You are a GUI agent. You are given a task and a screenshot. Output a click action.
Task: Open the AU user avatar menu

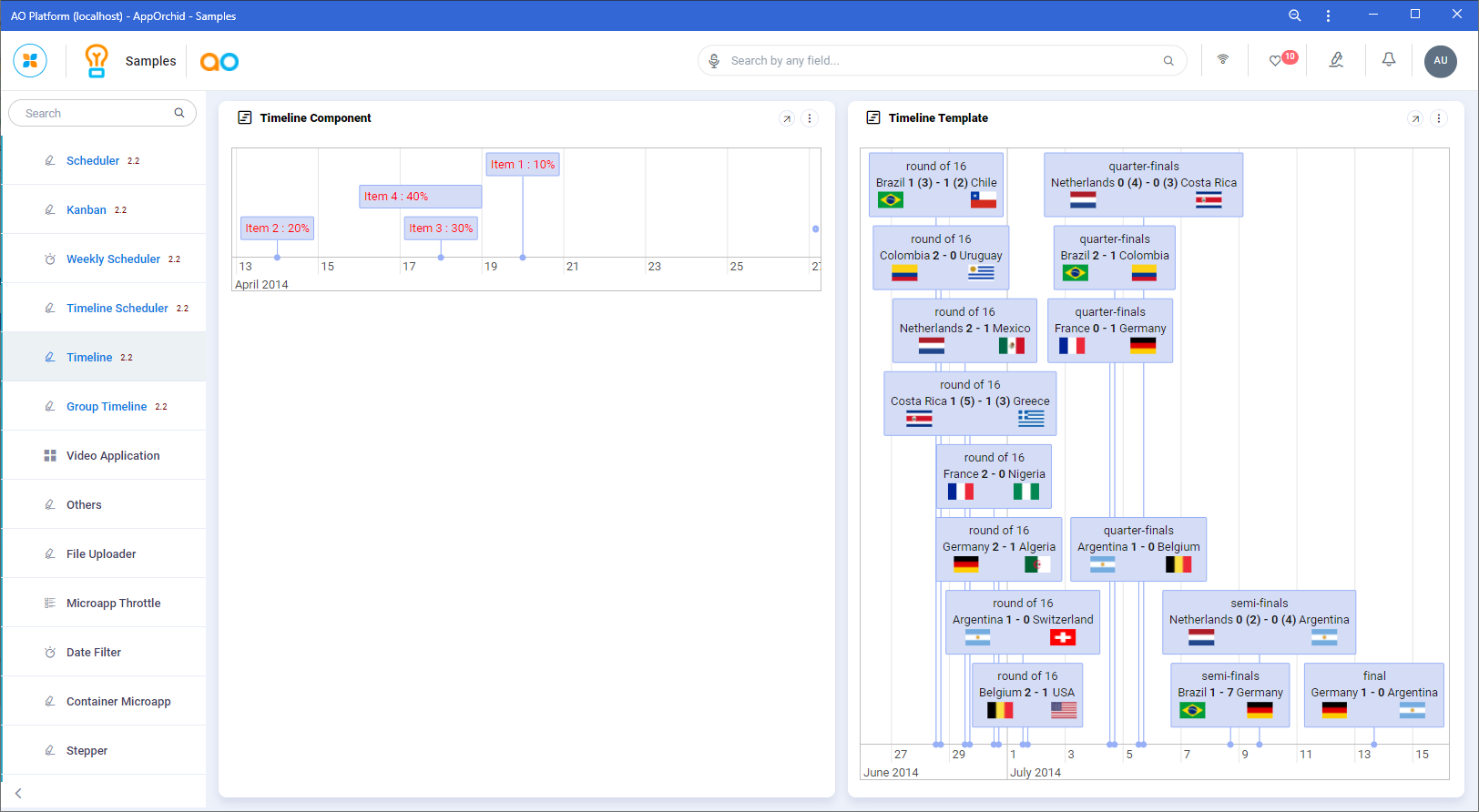tap(1440, 61)
